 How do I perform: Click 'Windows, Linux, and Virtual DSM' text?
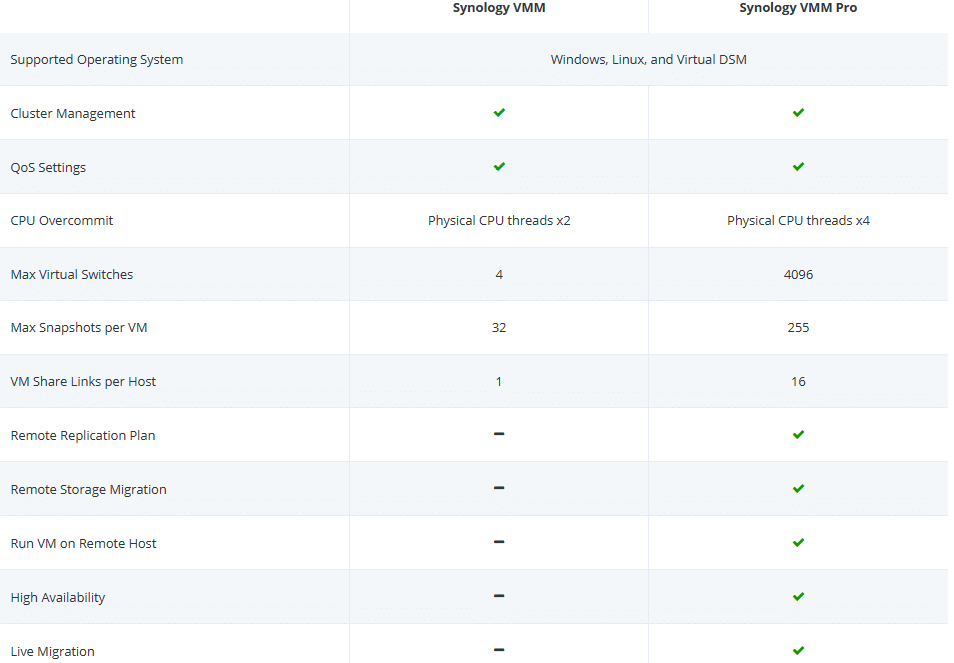[x=649, y=60]
